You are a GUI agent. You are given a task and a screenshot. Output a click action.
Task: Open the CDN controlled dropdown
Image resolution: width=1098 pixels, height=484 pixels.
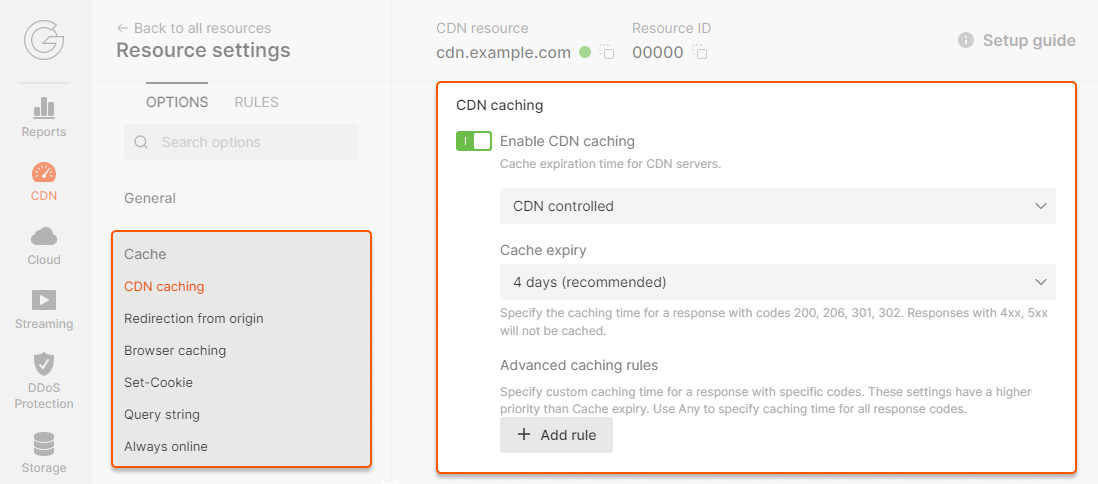777,206
